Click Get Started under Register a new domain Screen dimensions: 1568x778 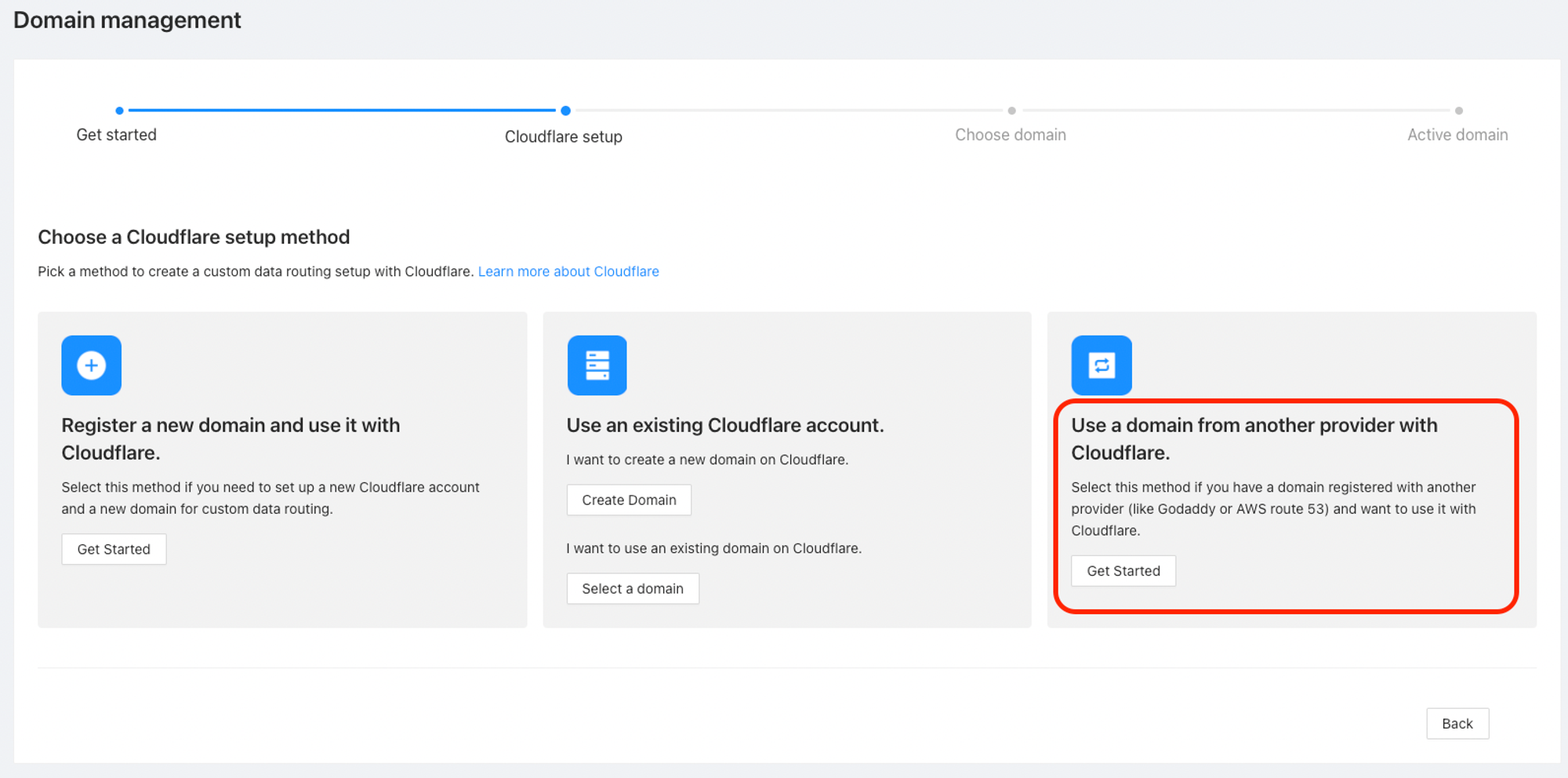(114, 549)
